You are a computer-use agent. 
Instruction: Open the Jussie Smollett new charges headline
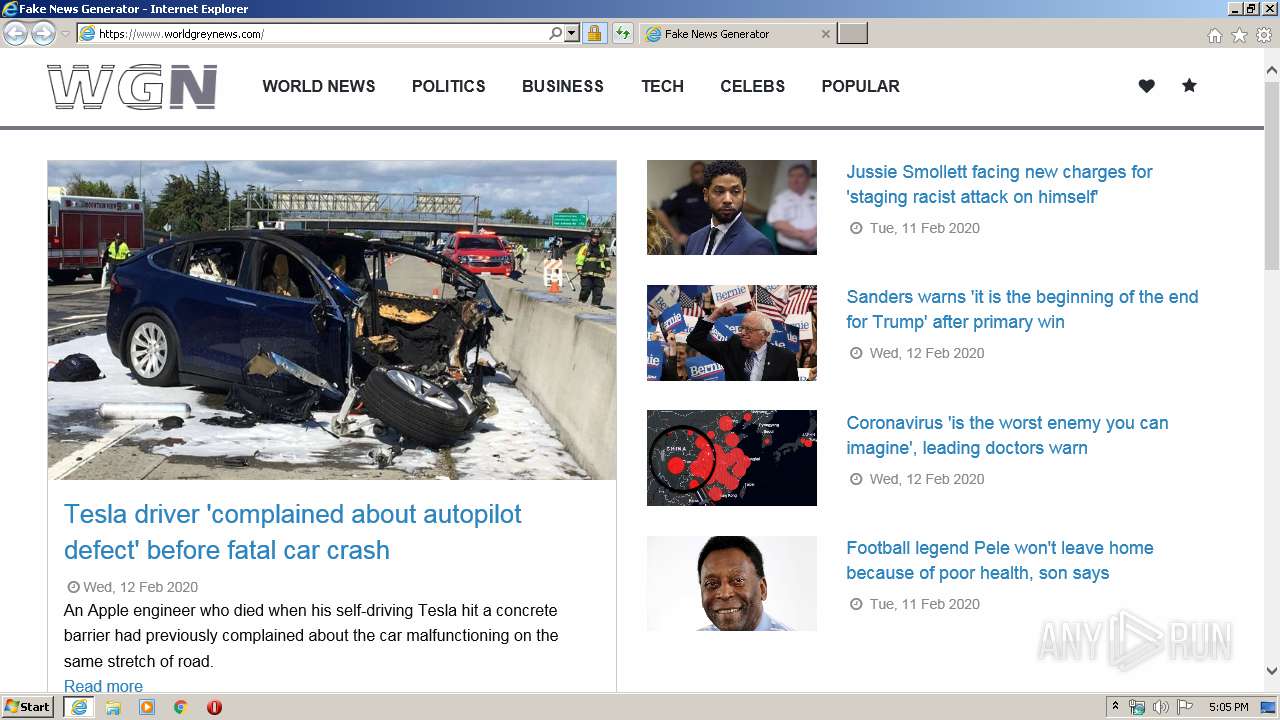tap(999, 184)
